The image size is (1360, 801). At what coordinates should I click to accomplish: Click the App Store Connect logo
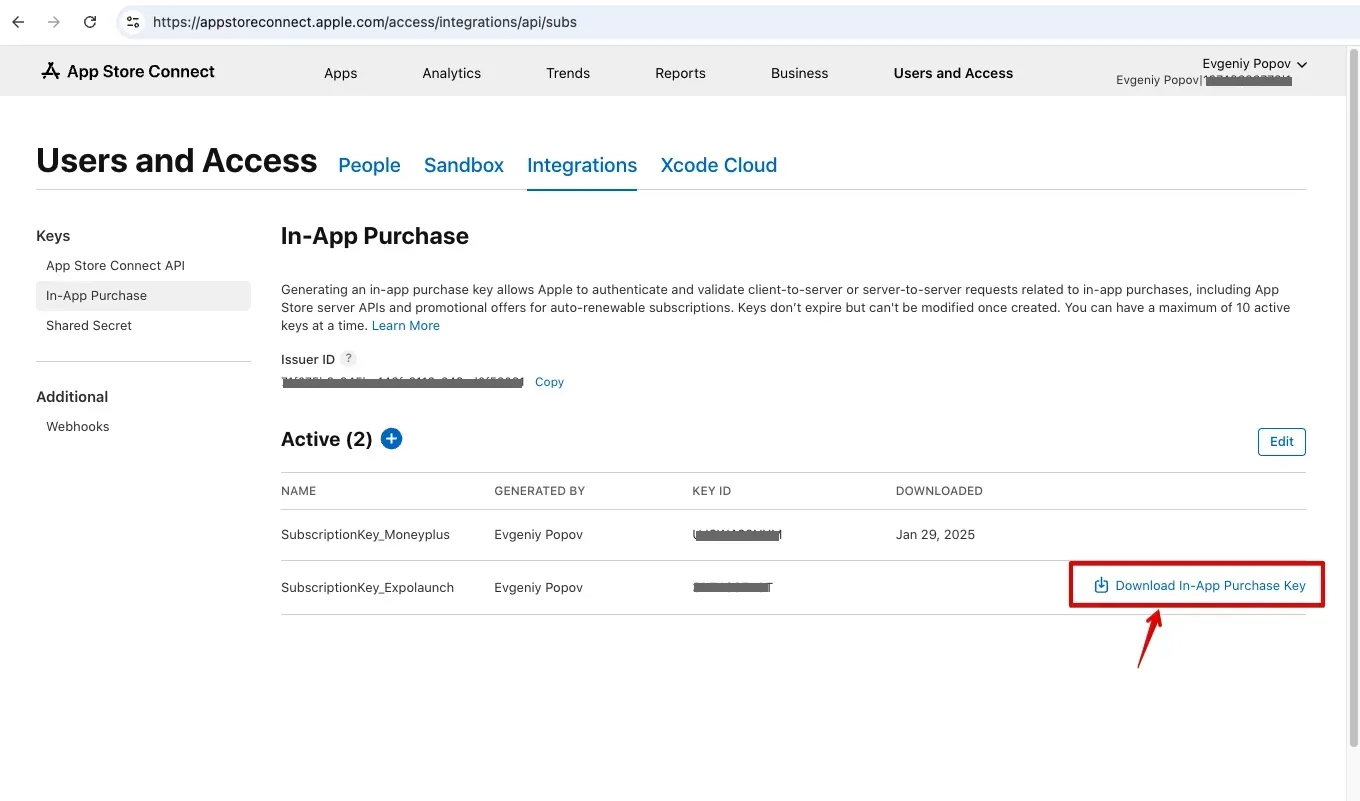click(128, 71)
